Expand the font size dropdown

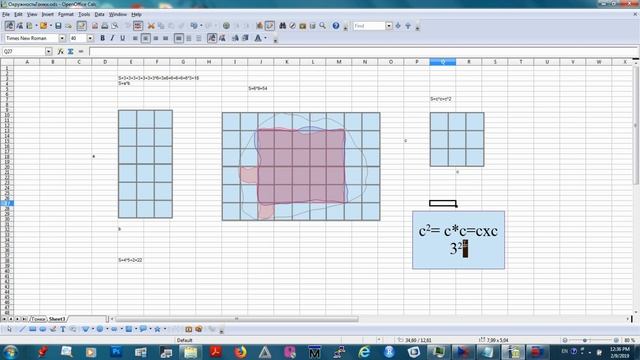point(90,38)
